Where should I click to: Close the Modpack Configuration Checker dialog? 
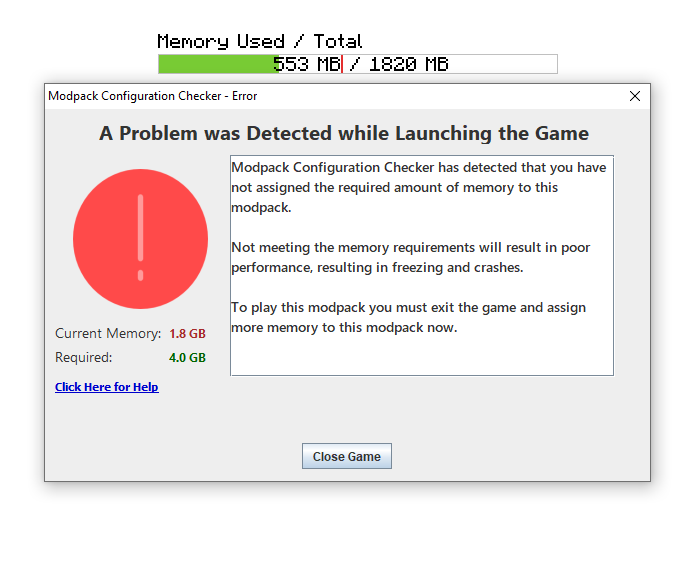[x=634, y=96]
